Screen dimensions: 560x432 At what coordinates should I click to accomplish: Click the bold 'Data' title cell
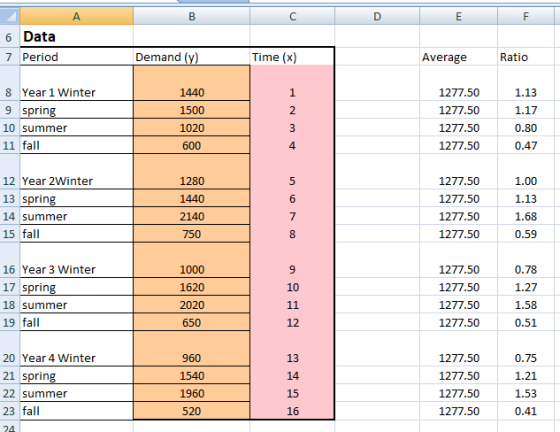pos(76,36)
